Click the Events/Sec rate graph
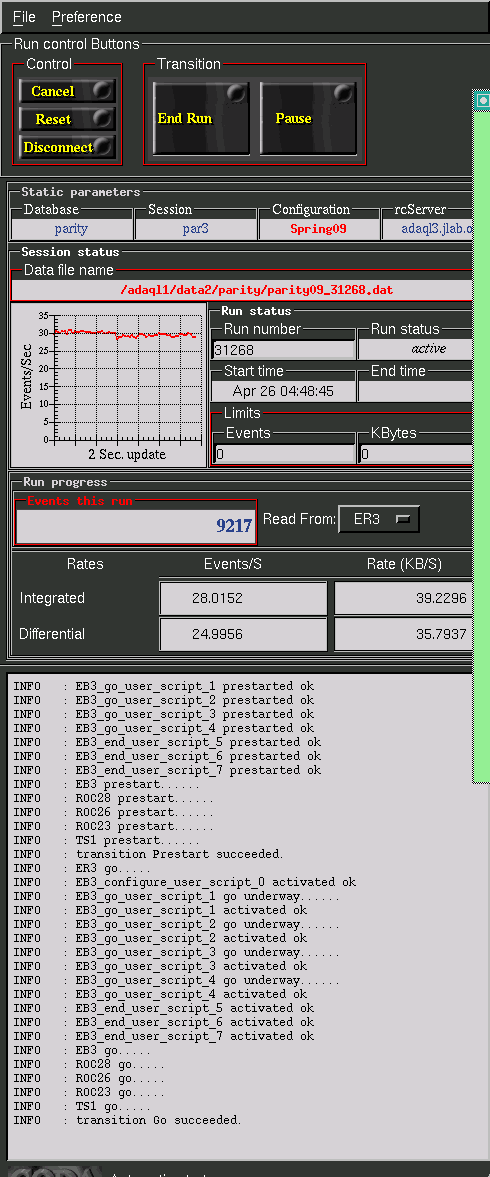The width and height of the screenshot is (490, 1177). [109, 385]
